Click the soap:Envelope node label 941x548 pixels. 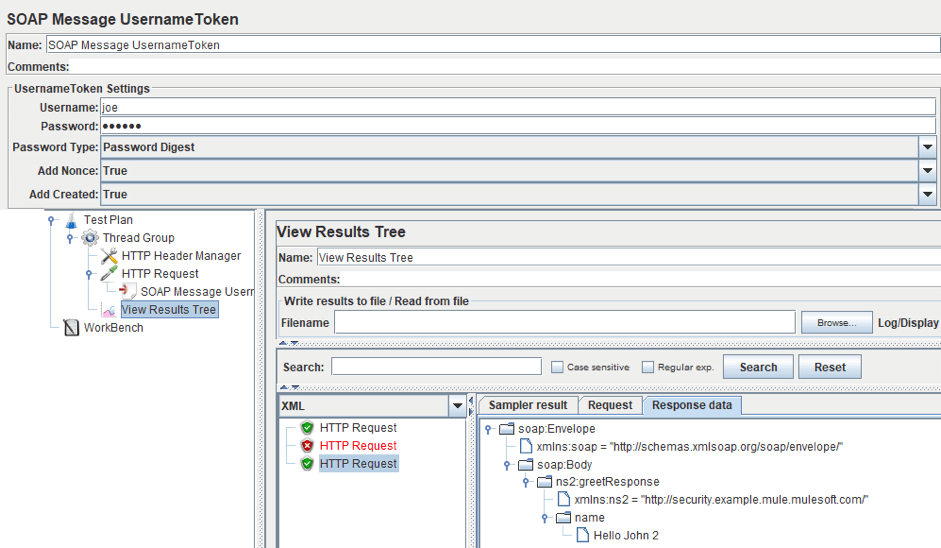pyautogui.click(x=556, y=429)
